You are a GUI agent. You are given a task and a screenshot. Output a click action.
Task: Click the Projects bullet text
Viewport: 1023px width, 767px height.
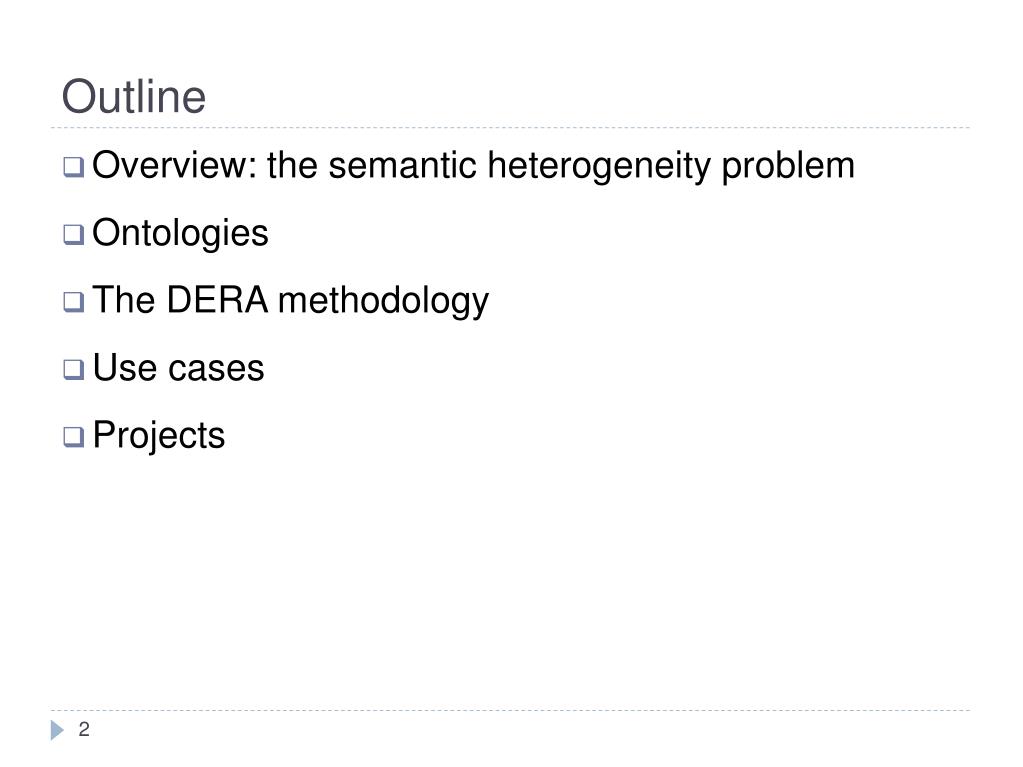point(159,436)
